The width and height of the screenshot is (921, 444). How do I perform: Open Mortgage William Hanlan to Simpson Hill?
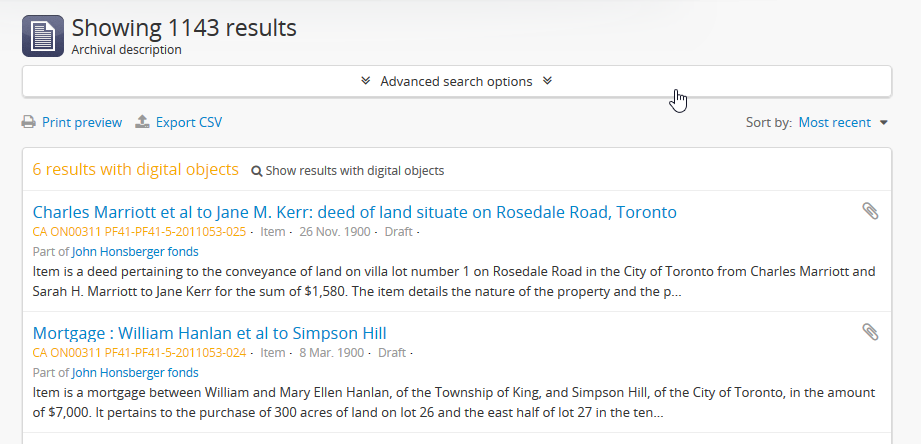click(x=209, y=333)
